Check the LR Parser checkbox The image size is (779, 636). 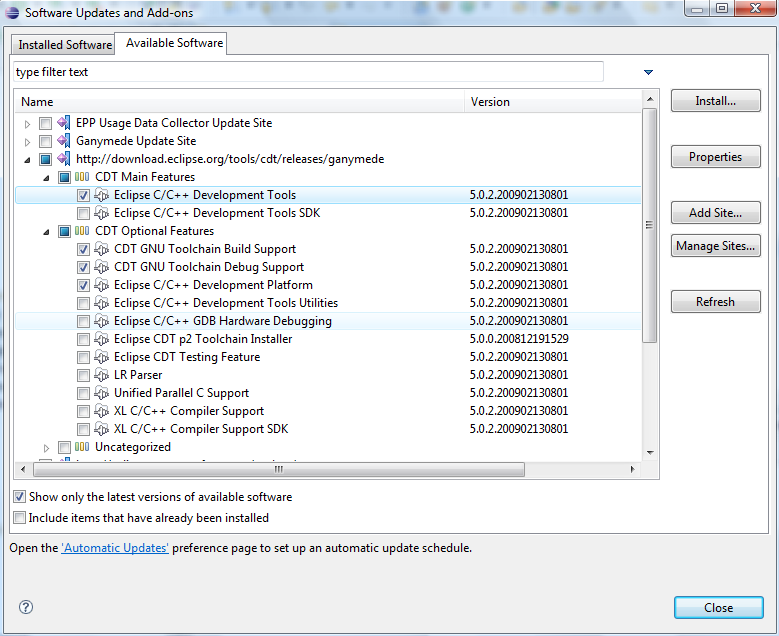(83, 375)
